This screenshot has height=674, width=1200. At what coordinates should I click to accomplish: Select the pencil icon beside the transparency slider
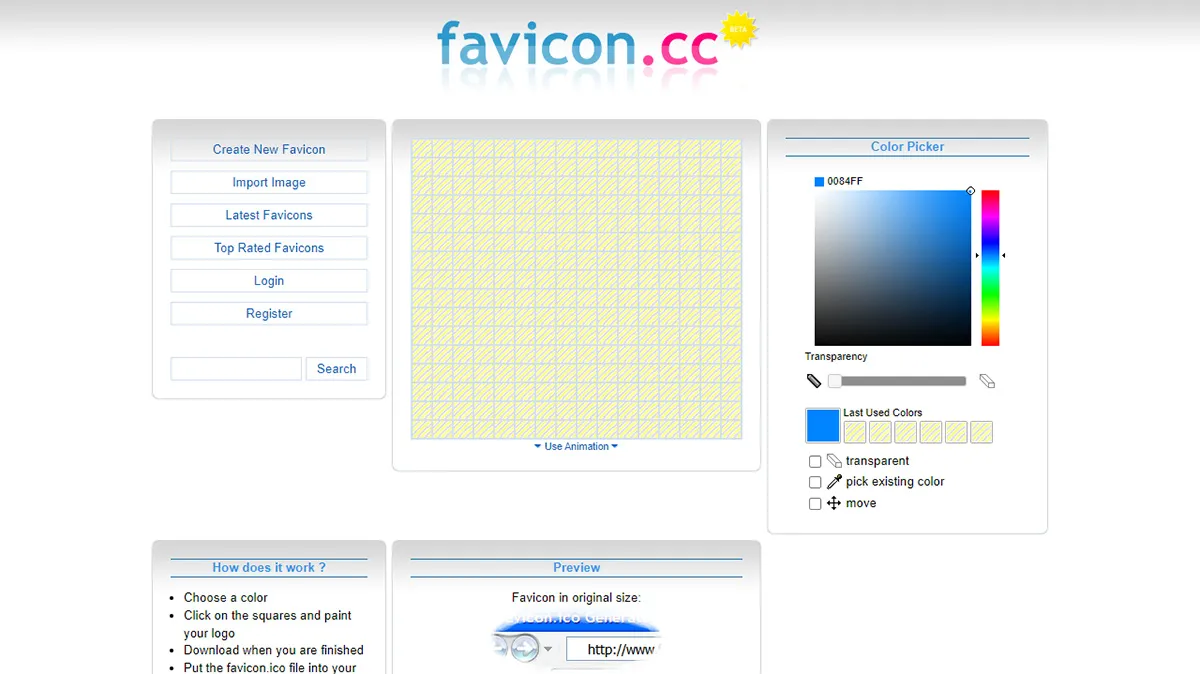click(813, 380)
